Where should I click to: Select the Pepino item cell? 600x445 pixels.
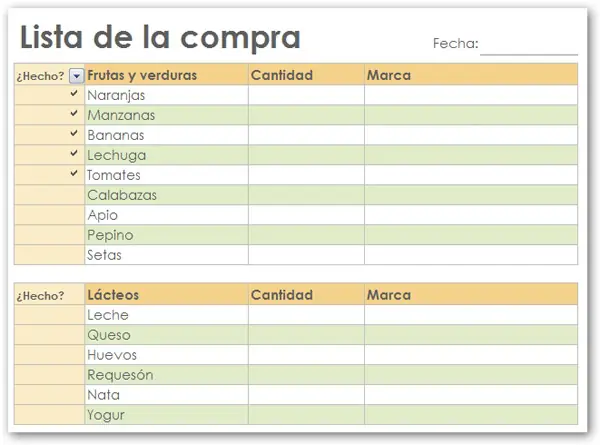[166, 235]
